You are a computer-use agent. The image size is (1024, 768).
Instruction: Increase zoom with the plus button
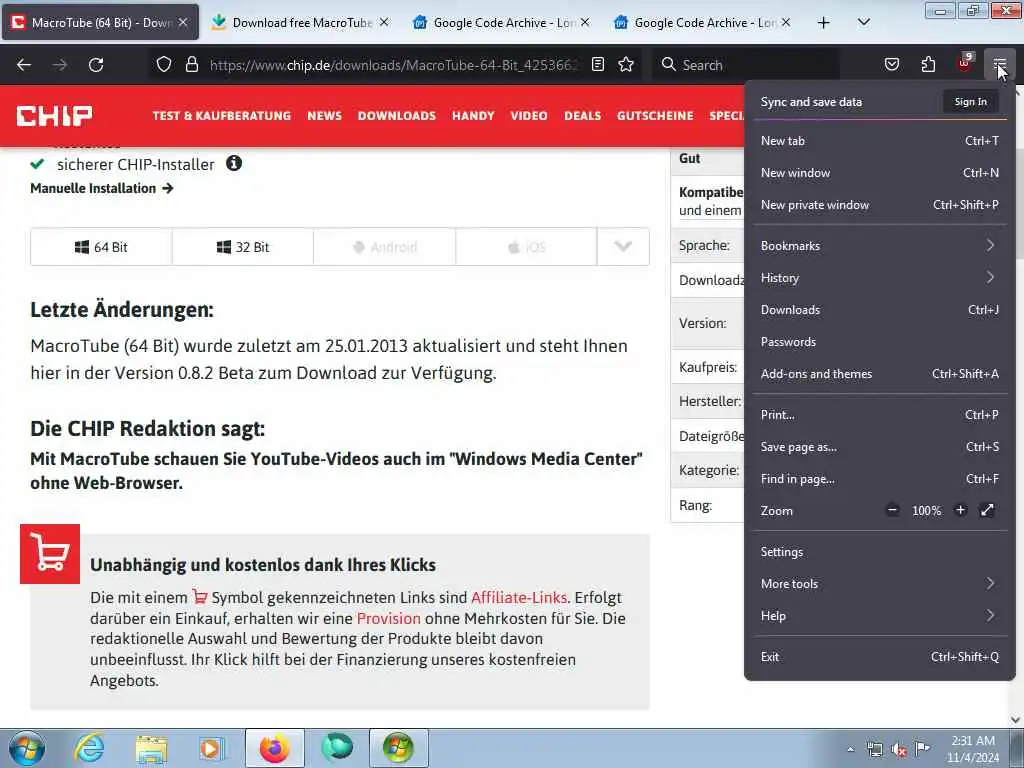[960, 510]
